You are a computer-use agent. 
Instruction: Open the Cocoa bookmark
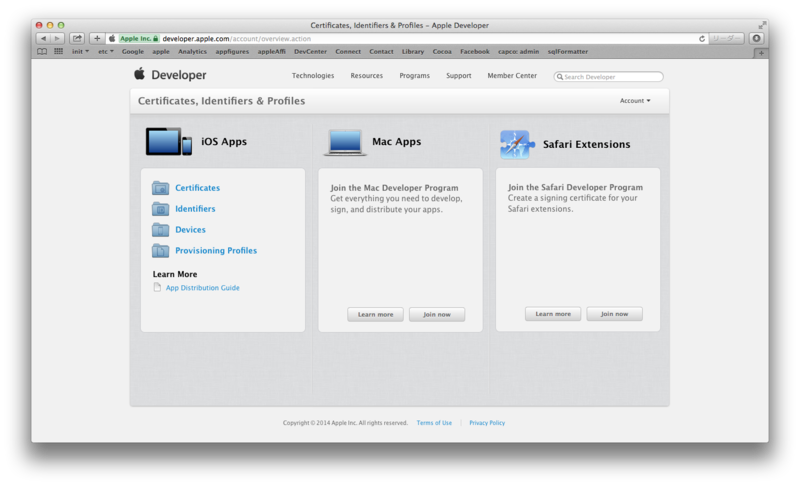tap(442, 52)
